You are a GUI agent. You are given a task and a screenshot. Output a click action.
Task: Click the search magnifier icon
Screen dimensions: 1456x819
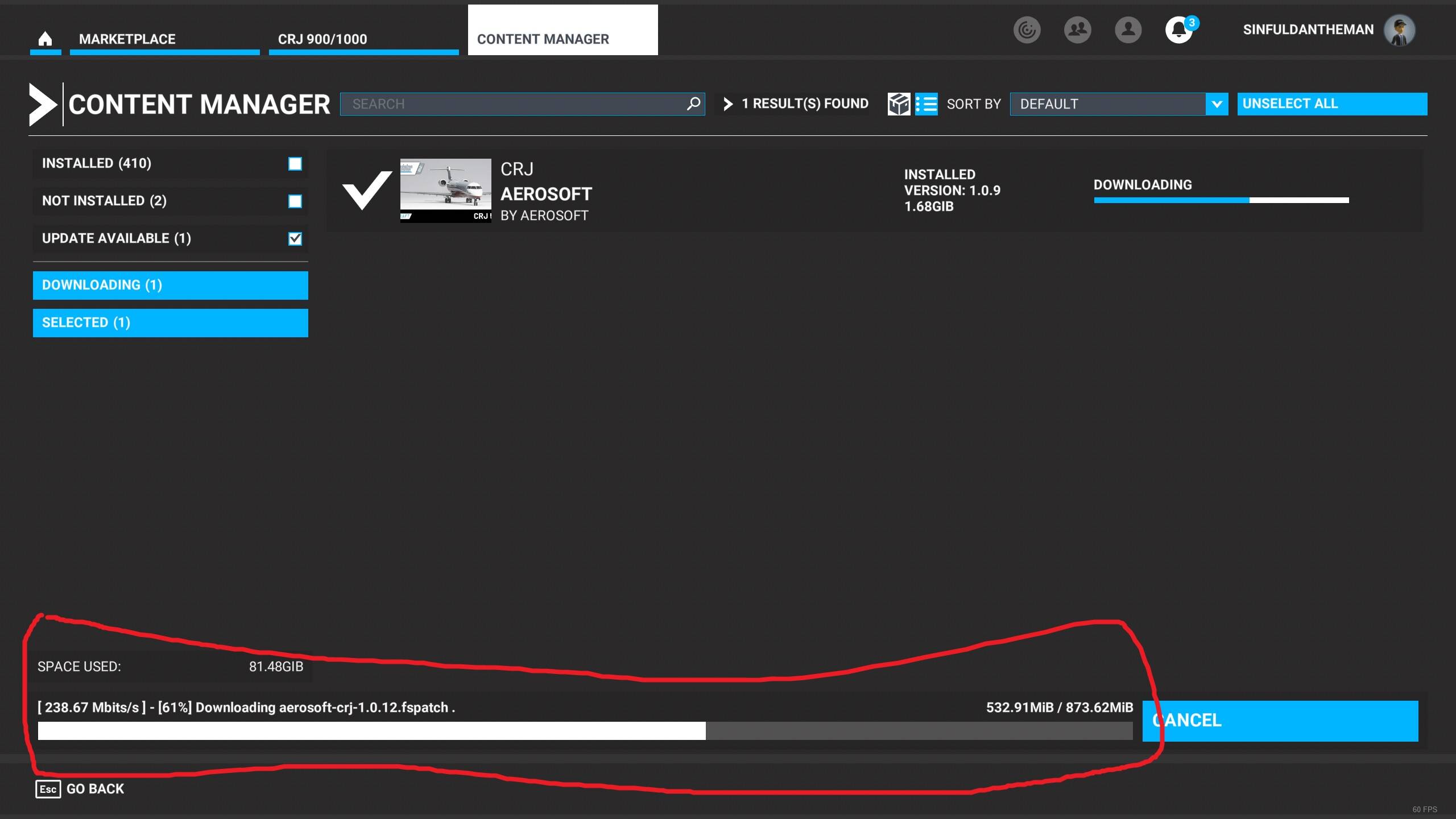[693, 104]
